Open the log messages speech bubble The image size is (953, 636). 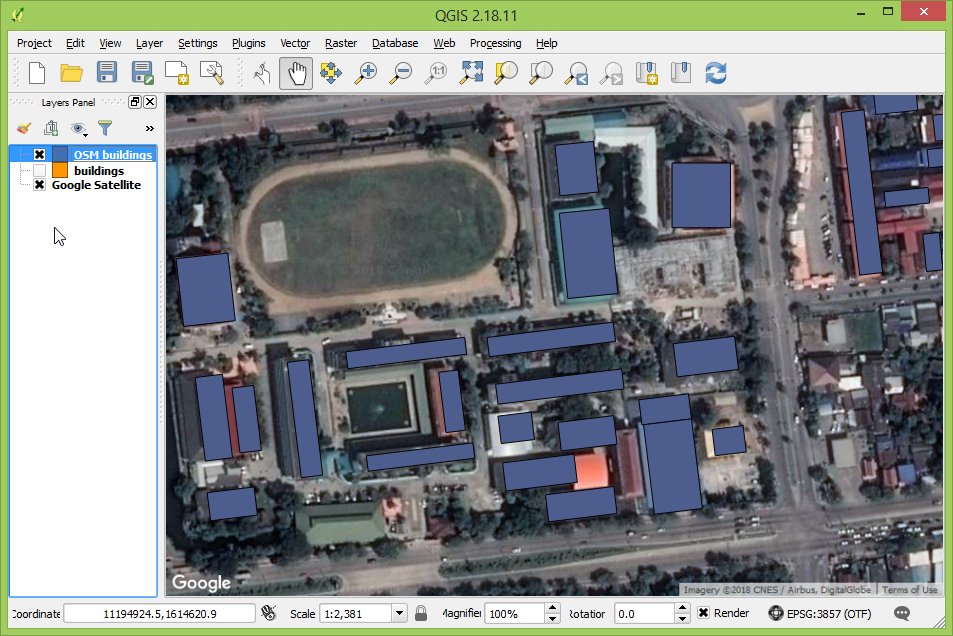pos(902,613)
